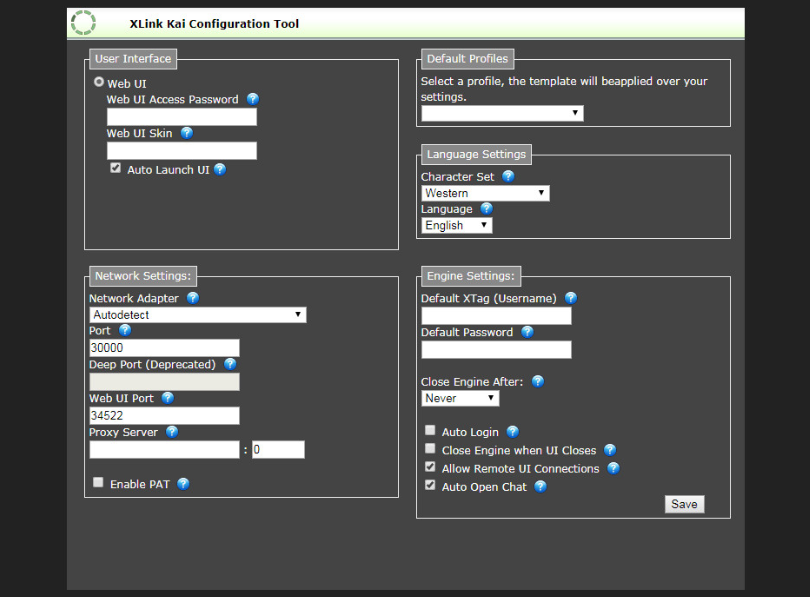
Task: Click the Engine Settings section heading
Action: (x=471, y=276)
